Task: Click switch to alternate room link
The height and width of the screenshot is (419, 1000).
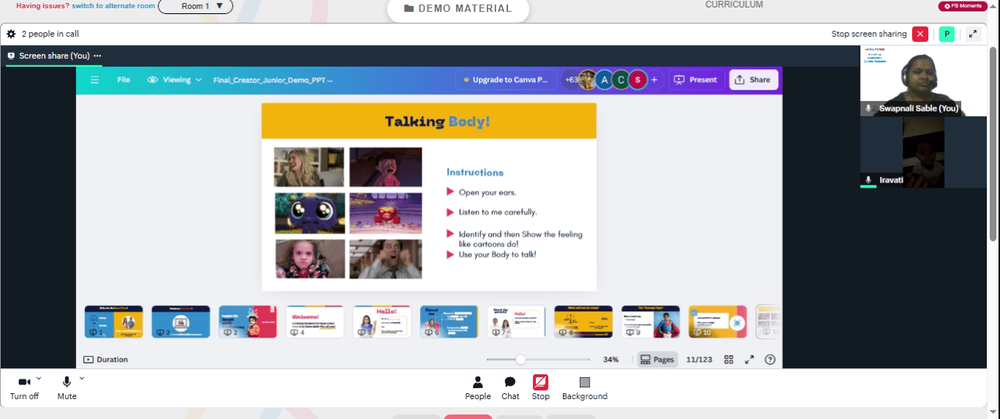Action: pyautogui.click(x=113, y=6)
